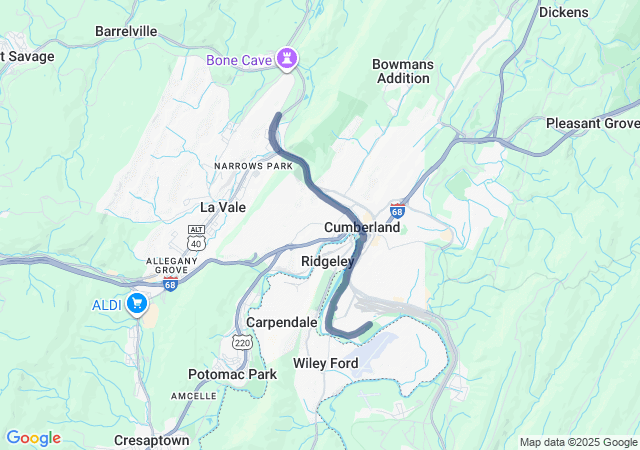This screenshot has width=640, height=450.
Task: Click the Carpendale place label
Action: coord(282,322)
